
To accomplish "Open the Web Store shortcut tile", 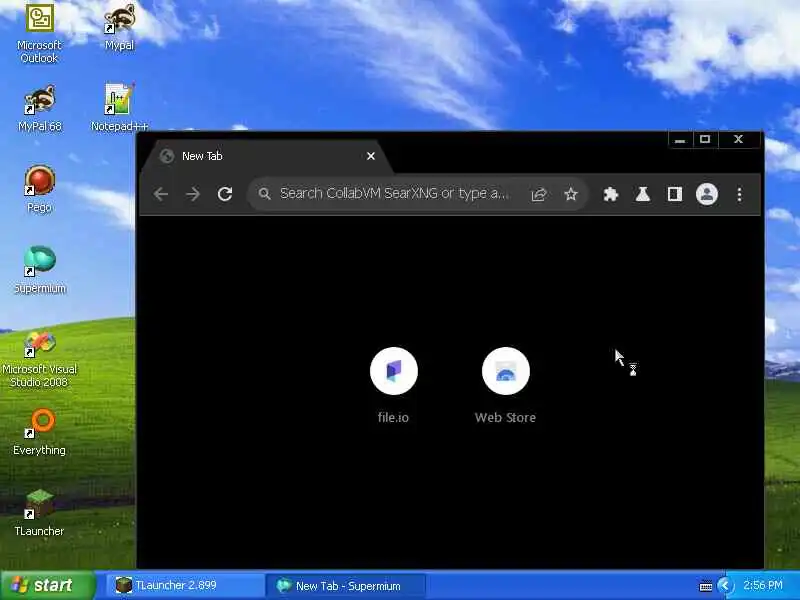I will 506,385.
